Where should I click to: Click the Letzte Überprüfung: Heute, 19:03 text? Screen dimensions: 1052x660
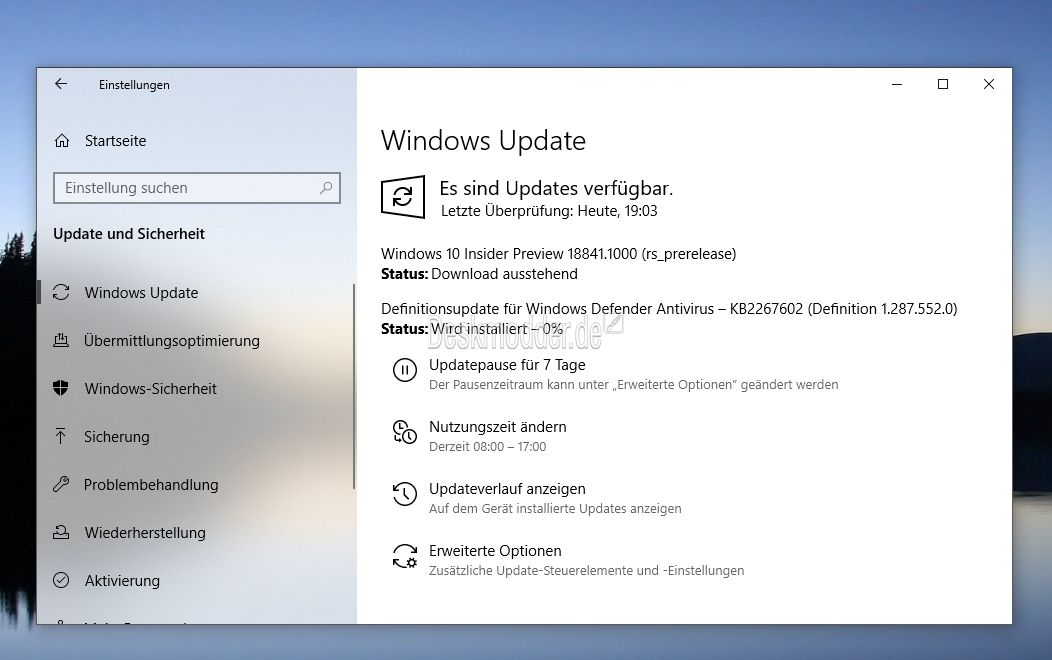click(549, 211)
